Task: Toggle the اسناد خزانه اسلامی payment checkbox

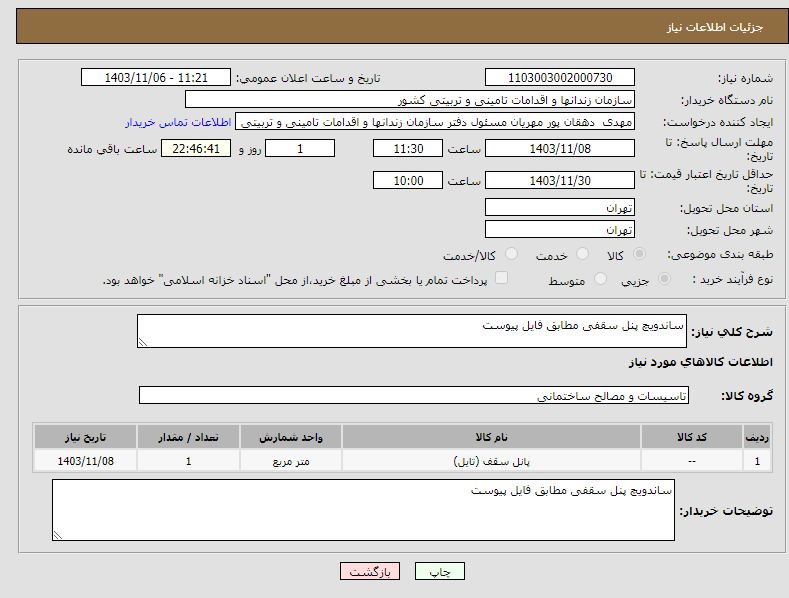Action: 501,278
